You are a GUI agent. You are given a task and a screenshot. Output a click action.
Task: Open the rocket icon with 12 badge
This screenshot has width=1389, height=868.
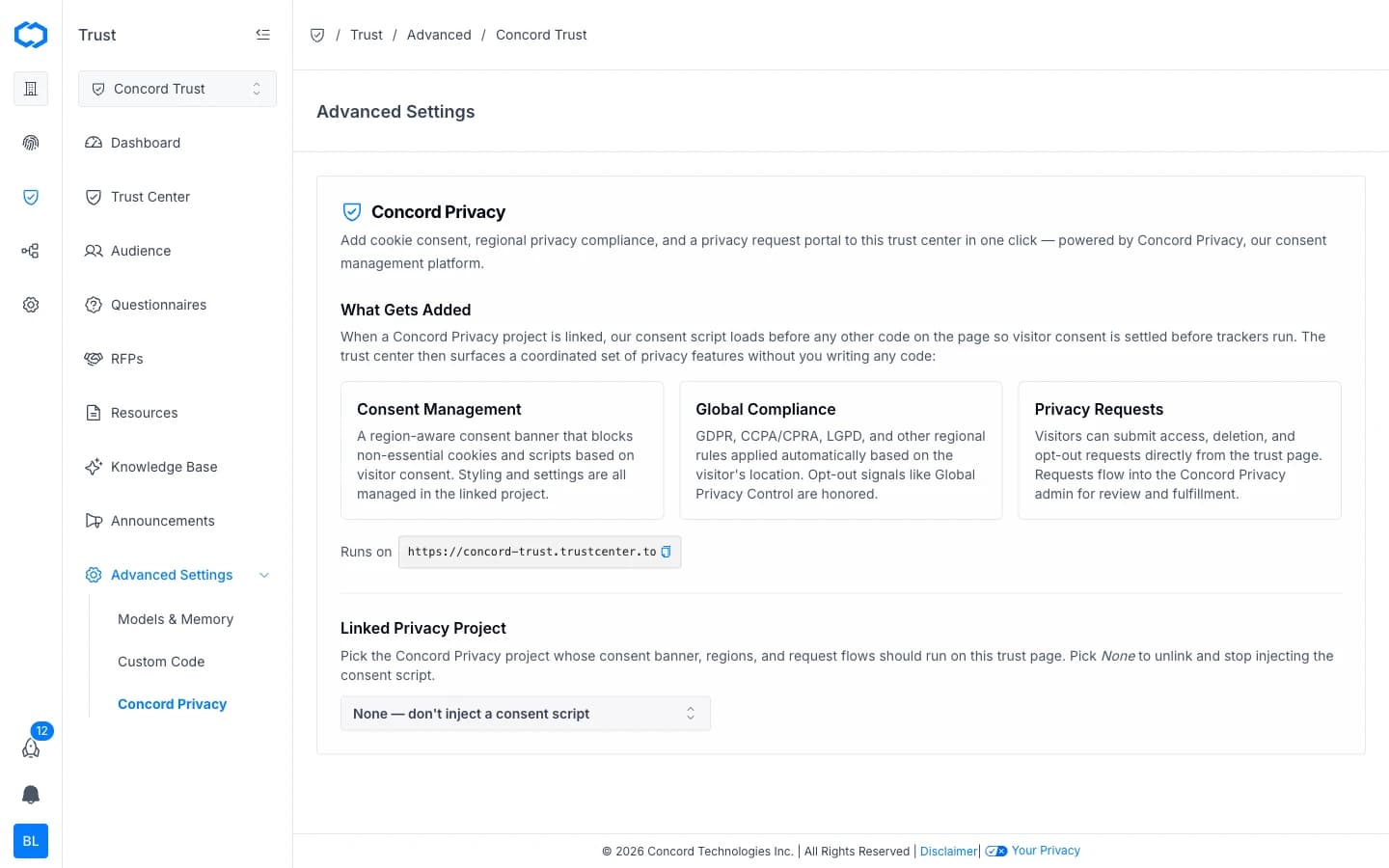31,747
